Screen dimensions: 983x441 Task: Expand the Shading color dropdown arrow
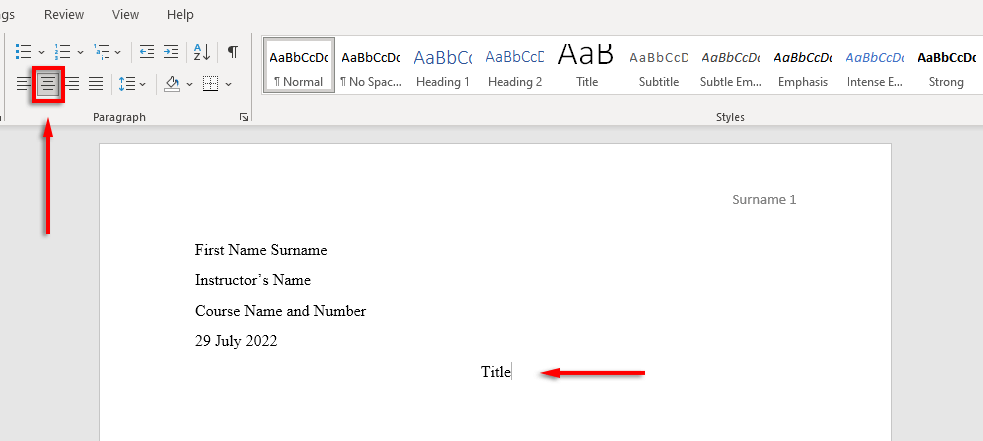(x=189, y=84)
